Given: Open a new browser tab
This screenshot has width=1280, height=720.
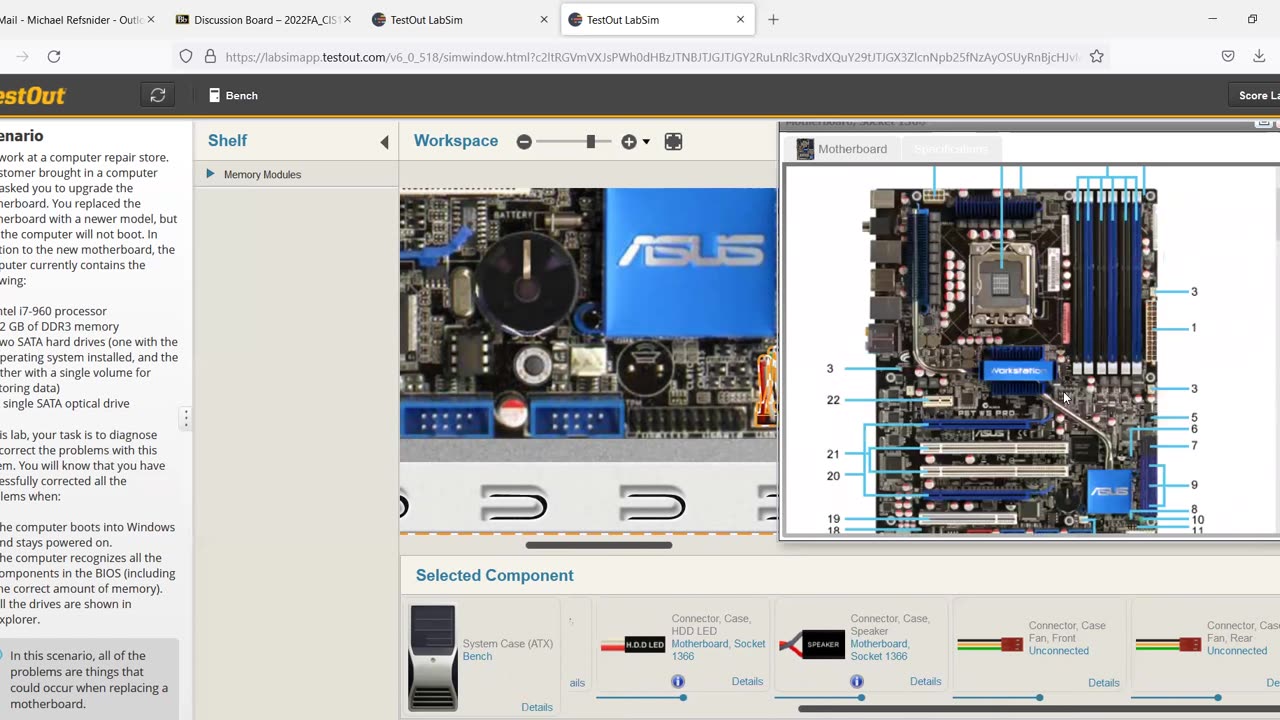Looking at the screenshot, I should [773, 19].
